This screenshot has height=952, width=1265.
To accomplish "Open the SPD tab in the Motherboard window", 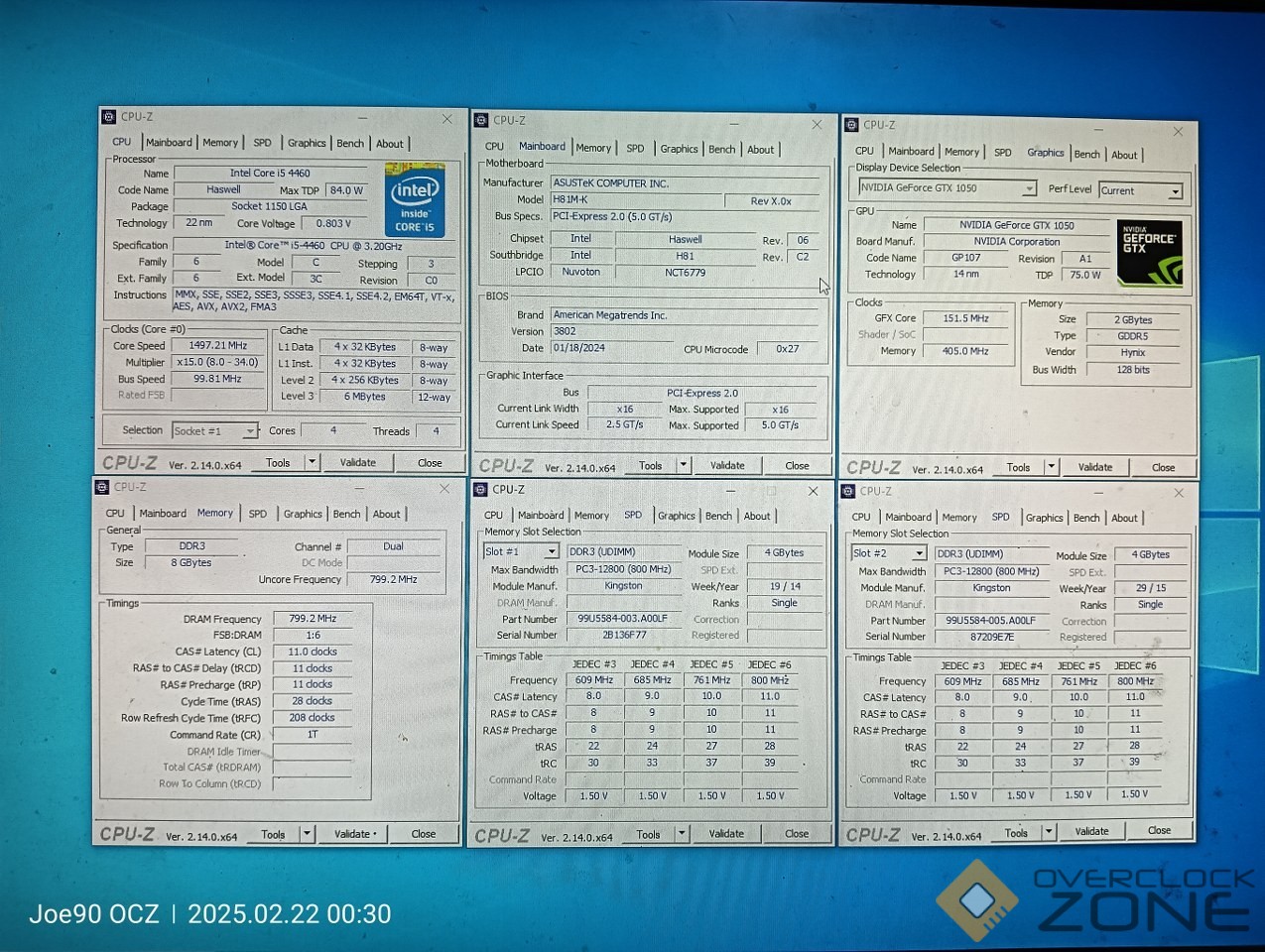I will 635,149.
